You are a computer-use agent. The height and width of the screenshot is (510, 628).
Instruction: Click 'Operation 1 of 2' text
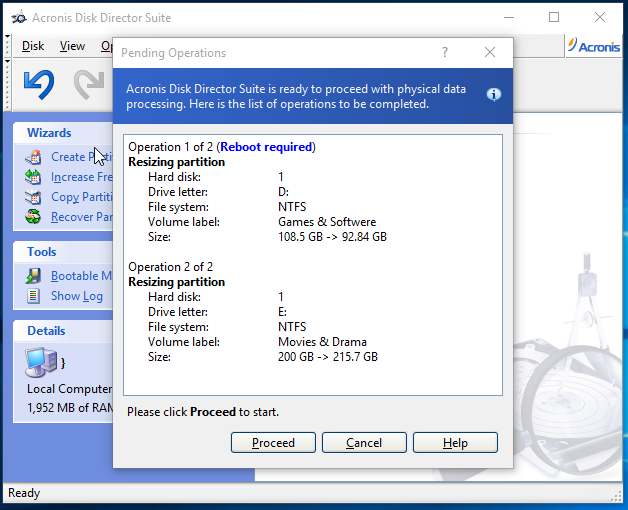coord(171,147)
